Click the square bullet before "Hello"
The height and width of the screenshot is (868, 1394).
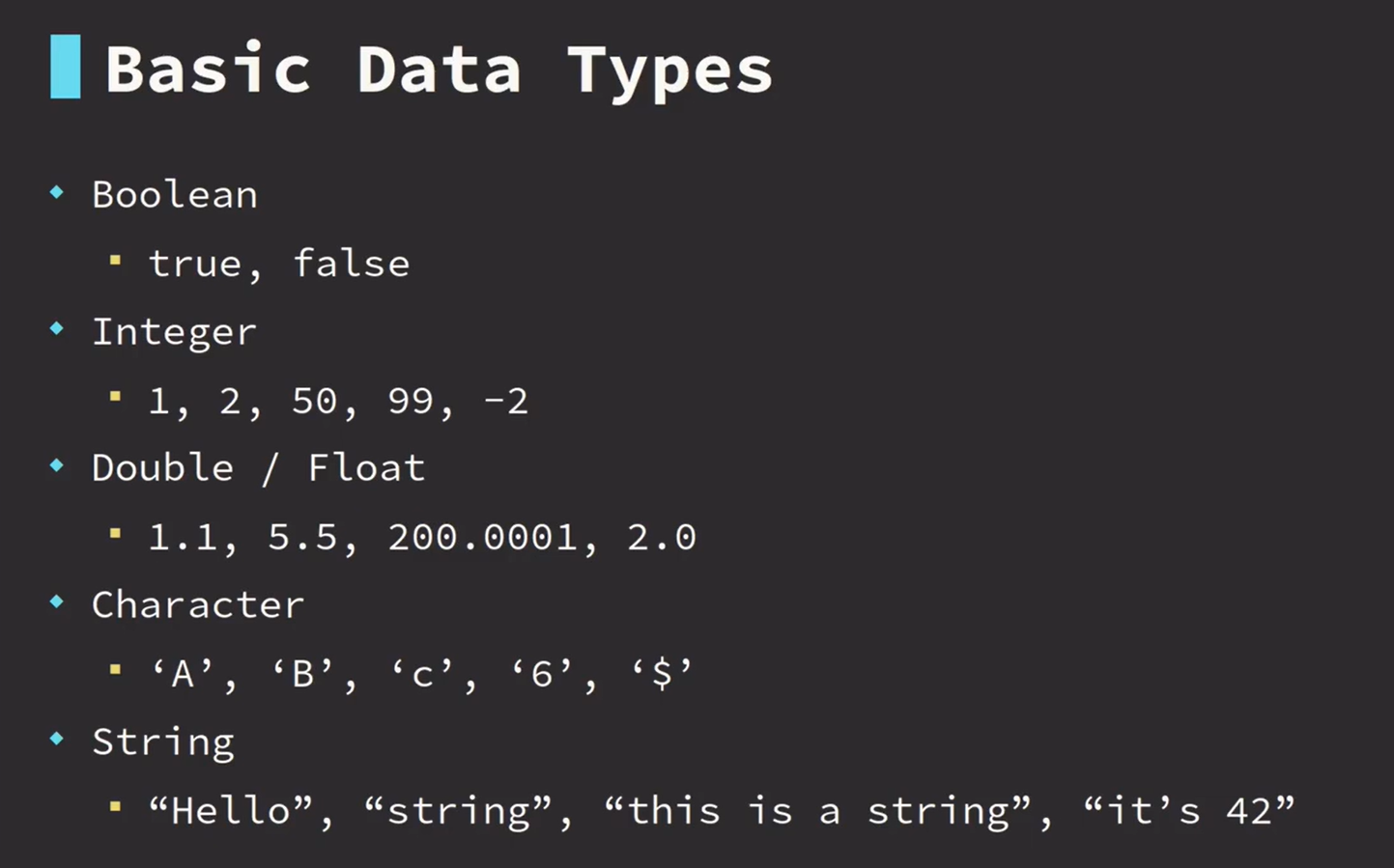click(115, 807)
